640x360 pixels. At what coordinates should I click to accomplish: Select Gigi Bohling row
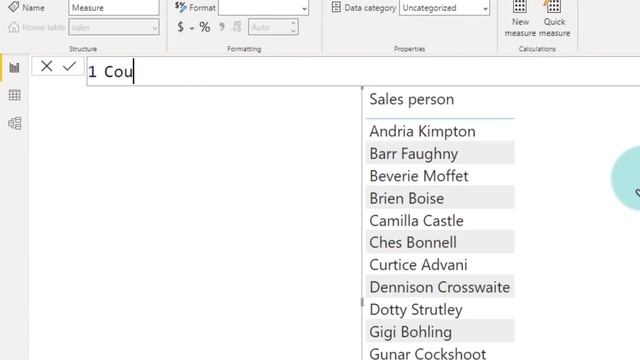(x=440, y=332)
